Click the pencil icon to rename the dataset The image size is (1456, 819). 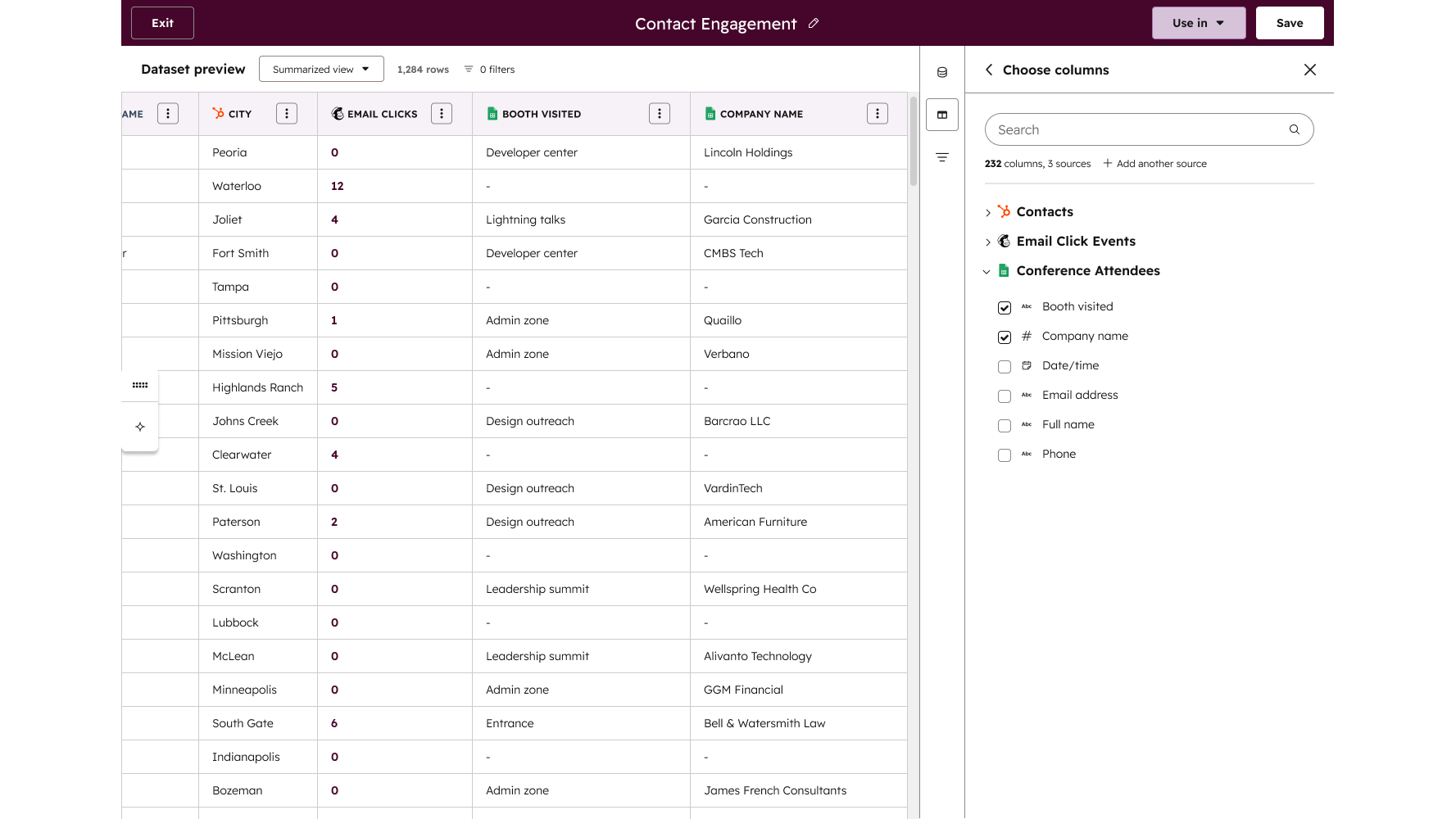coord(814,24)
